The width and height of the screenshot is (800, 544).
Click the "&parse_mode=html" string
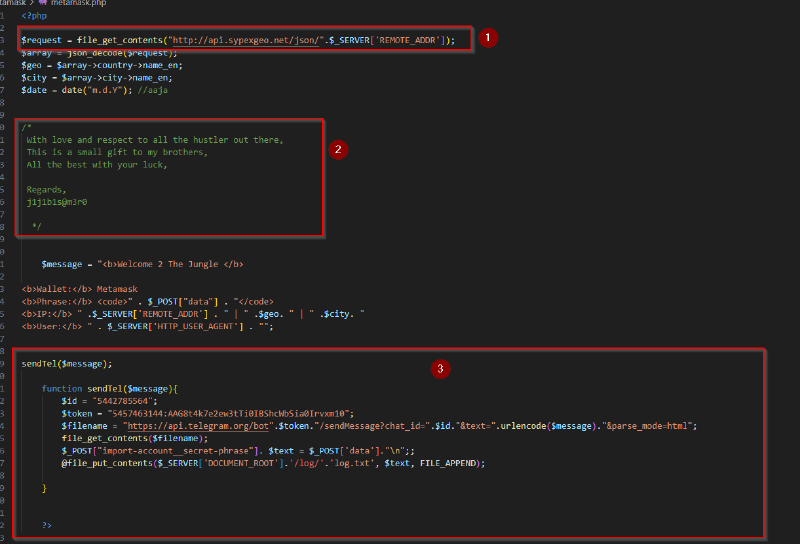coord(646,426)
